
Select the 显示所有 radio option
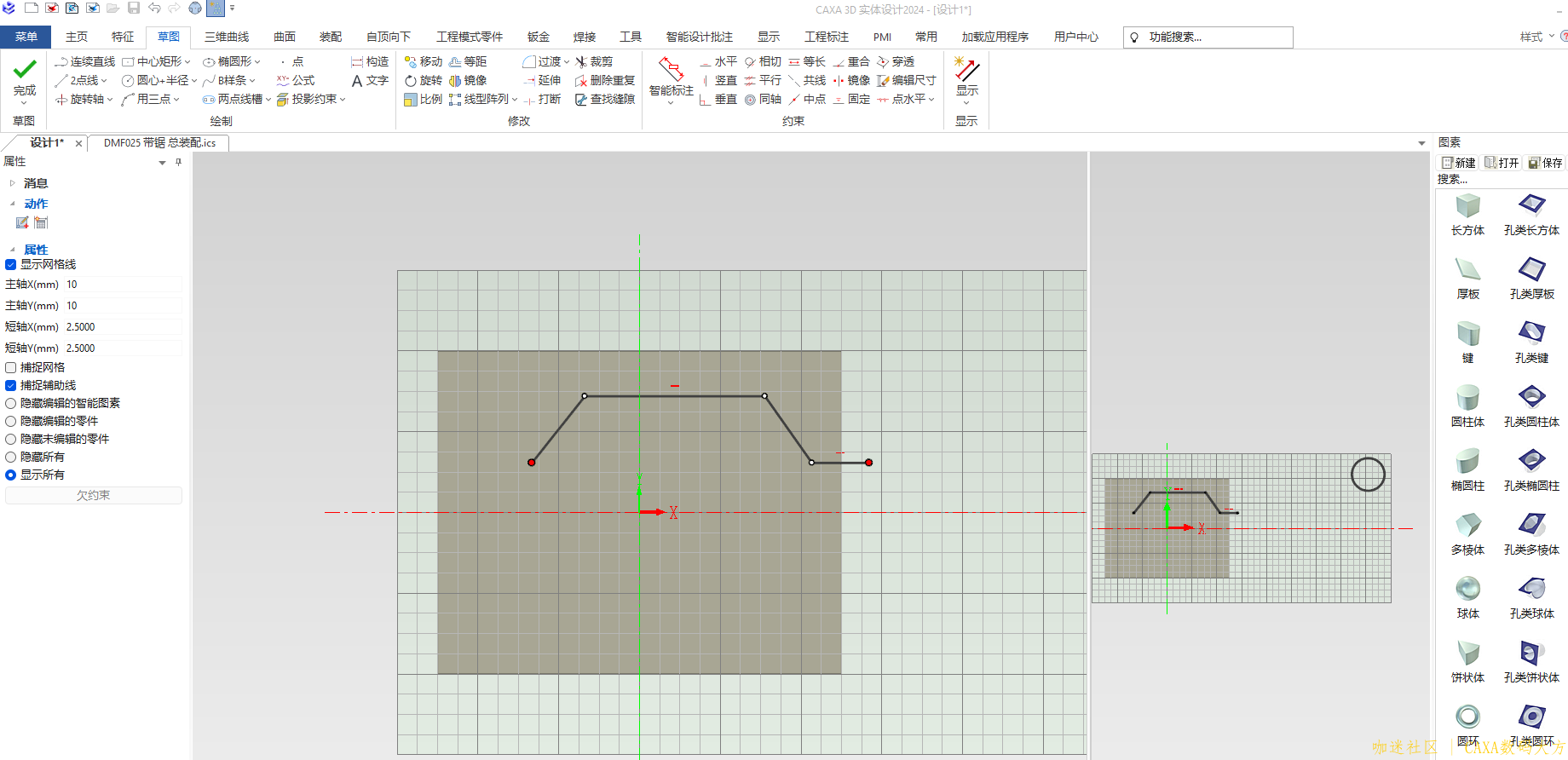(x=11, y=475)
